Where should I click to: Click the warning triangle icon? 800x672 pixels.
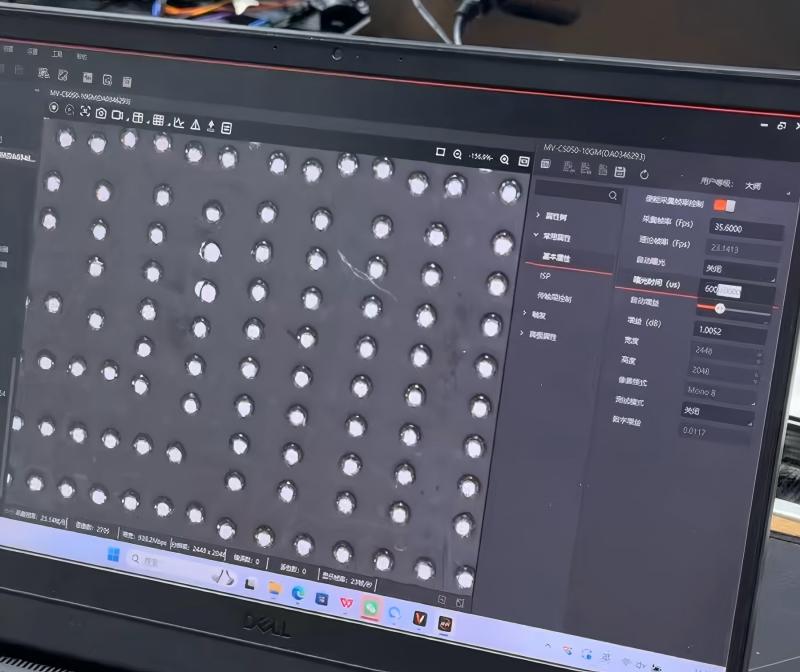[196, 125]
